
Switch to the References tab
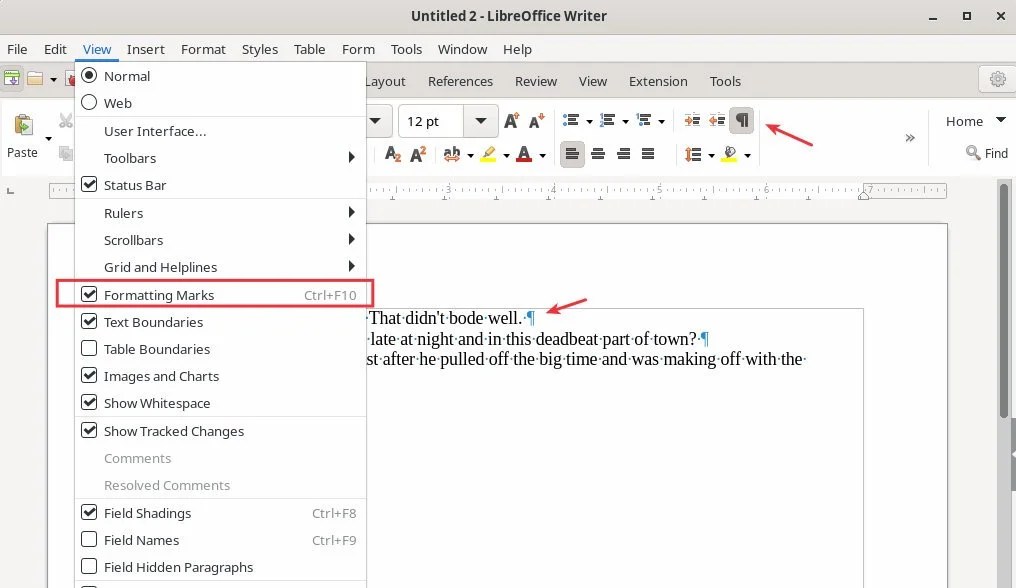461,81
